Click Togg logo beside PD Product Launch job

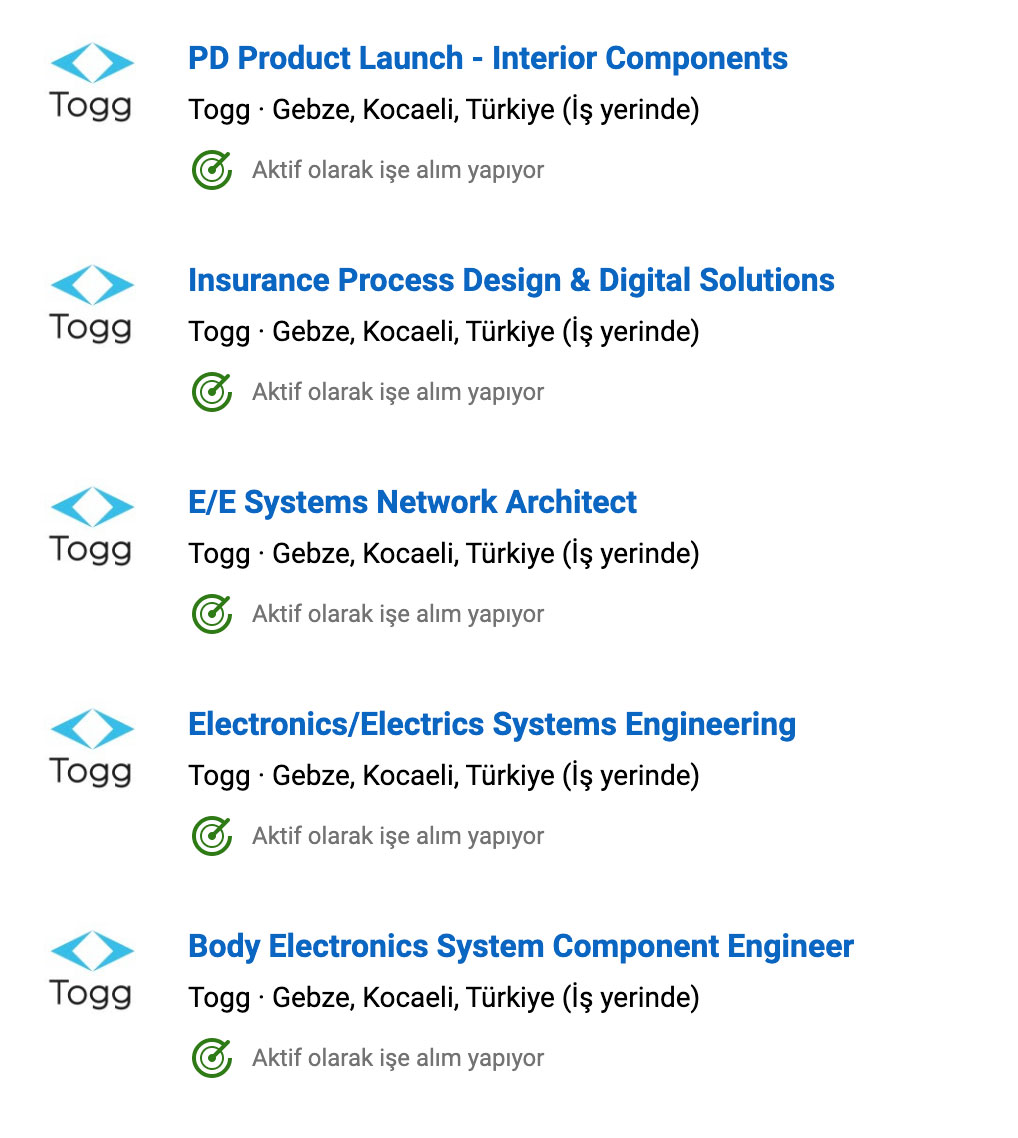(x=91, y=82)
